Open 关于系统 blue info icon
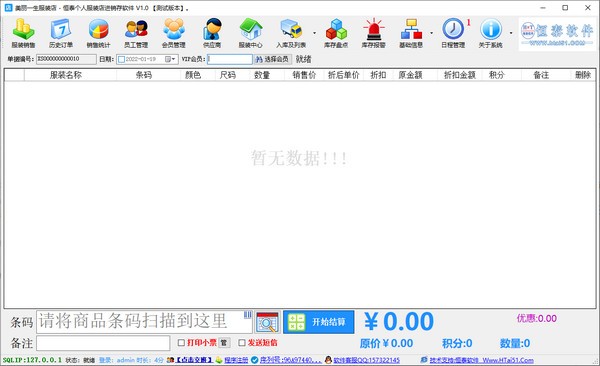 [x=491, y=33]
